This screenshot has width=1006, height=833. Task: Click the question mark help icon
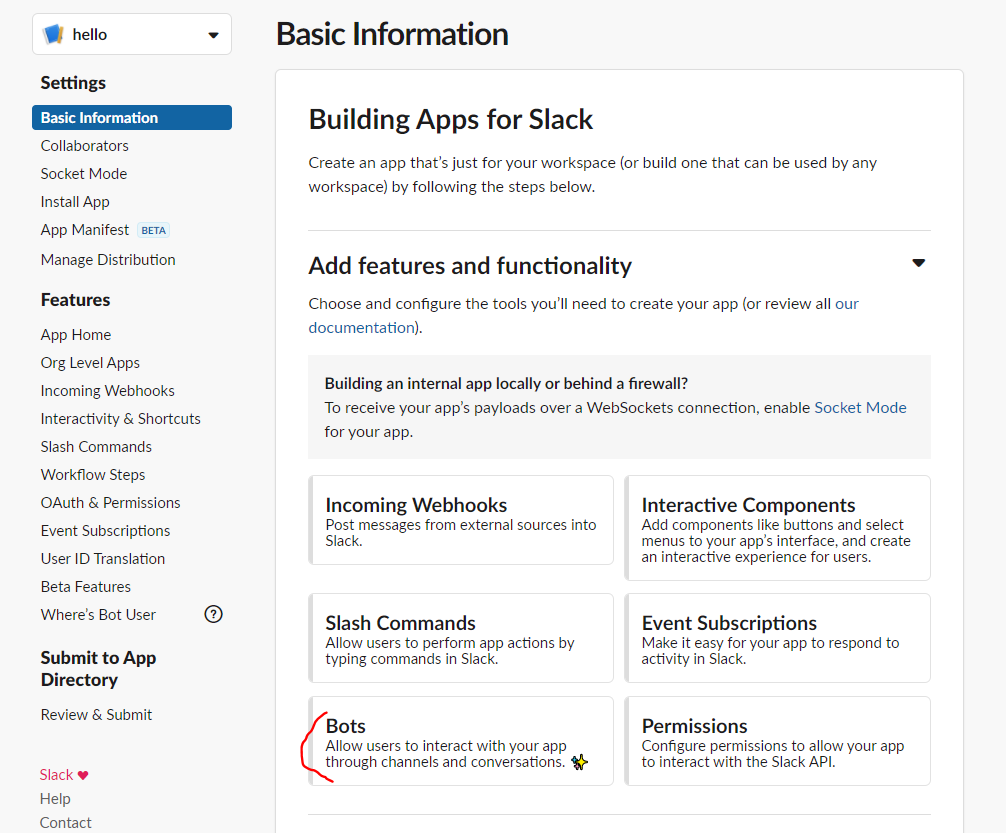pos(213,615)
